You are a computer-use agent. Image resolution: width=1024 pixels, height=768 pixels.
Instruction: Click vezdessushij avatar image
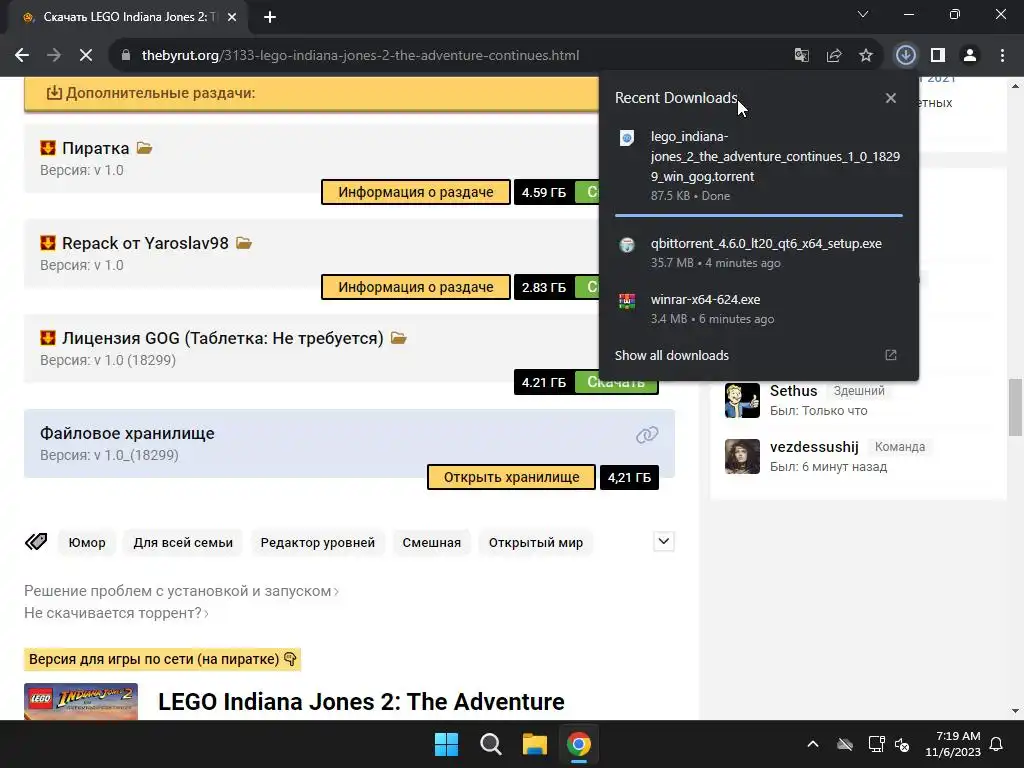[x=742, y=456]
